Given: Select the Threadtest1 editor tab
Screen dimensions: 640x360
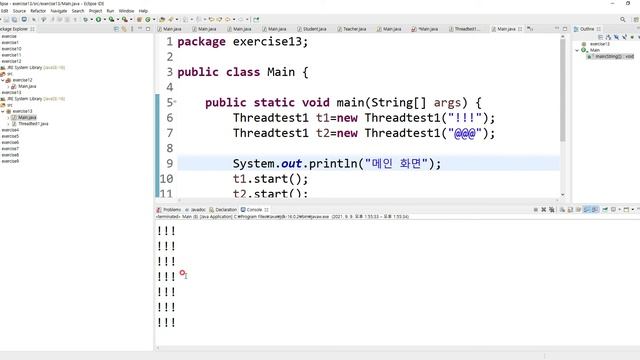Looking at the screenshot, I should 464,29.
